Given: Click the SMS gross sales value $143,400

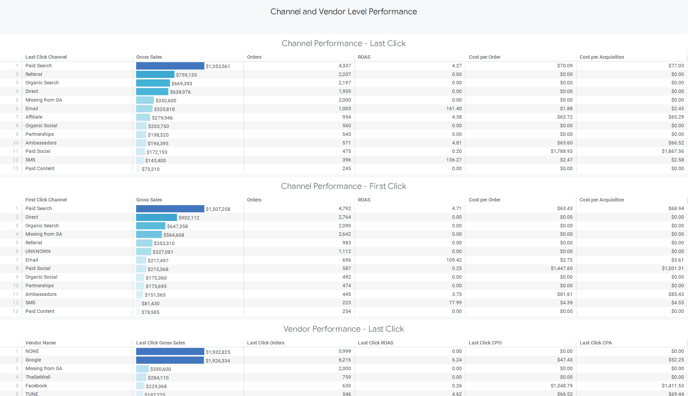Looking at the screenshot, I should tap(156, 161).
